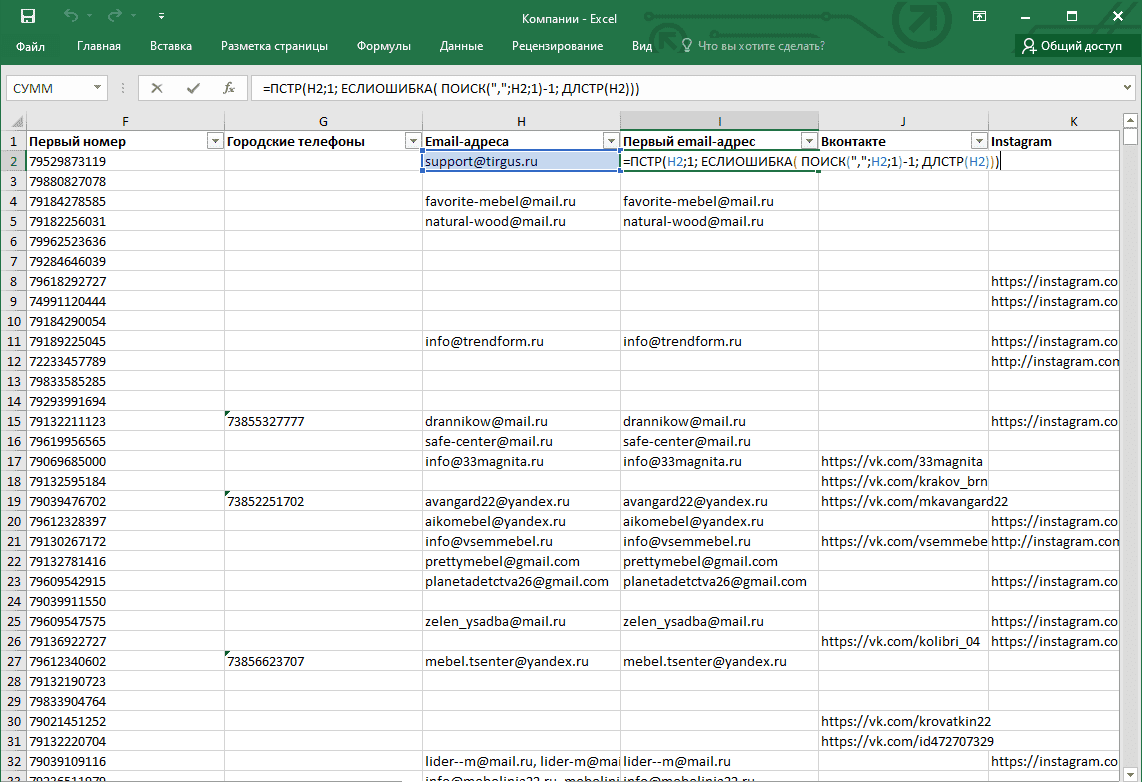Open the Файл menu

31,46
